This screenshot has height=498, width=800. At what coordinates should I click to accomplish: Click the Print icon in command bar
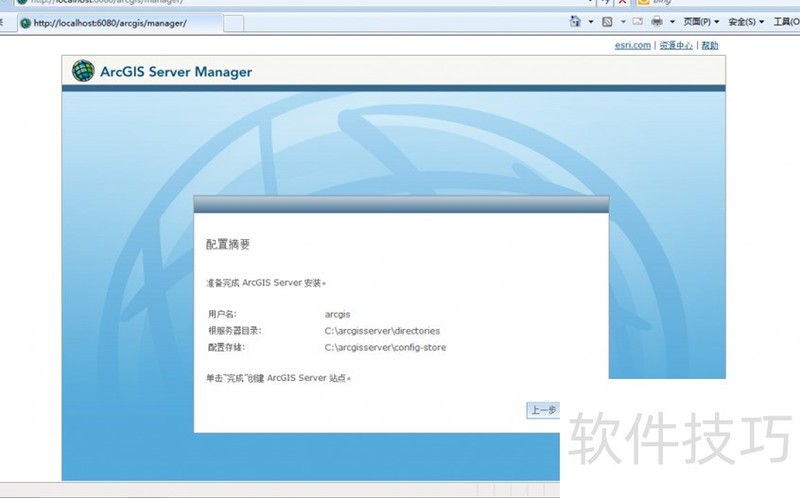(x=657, y=21)
